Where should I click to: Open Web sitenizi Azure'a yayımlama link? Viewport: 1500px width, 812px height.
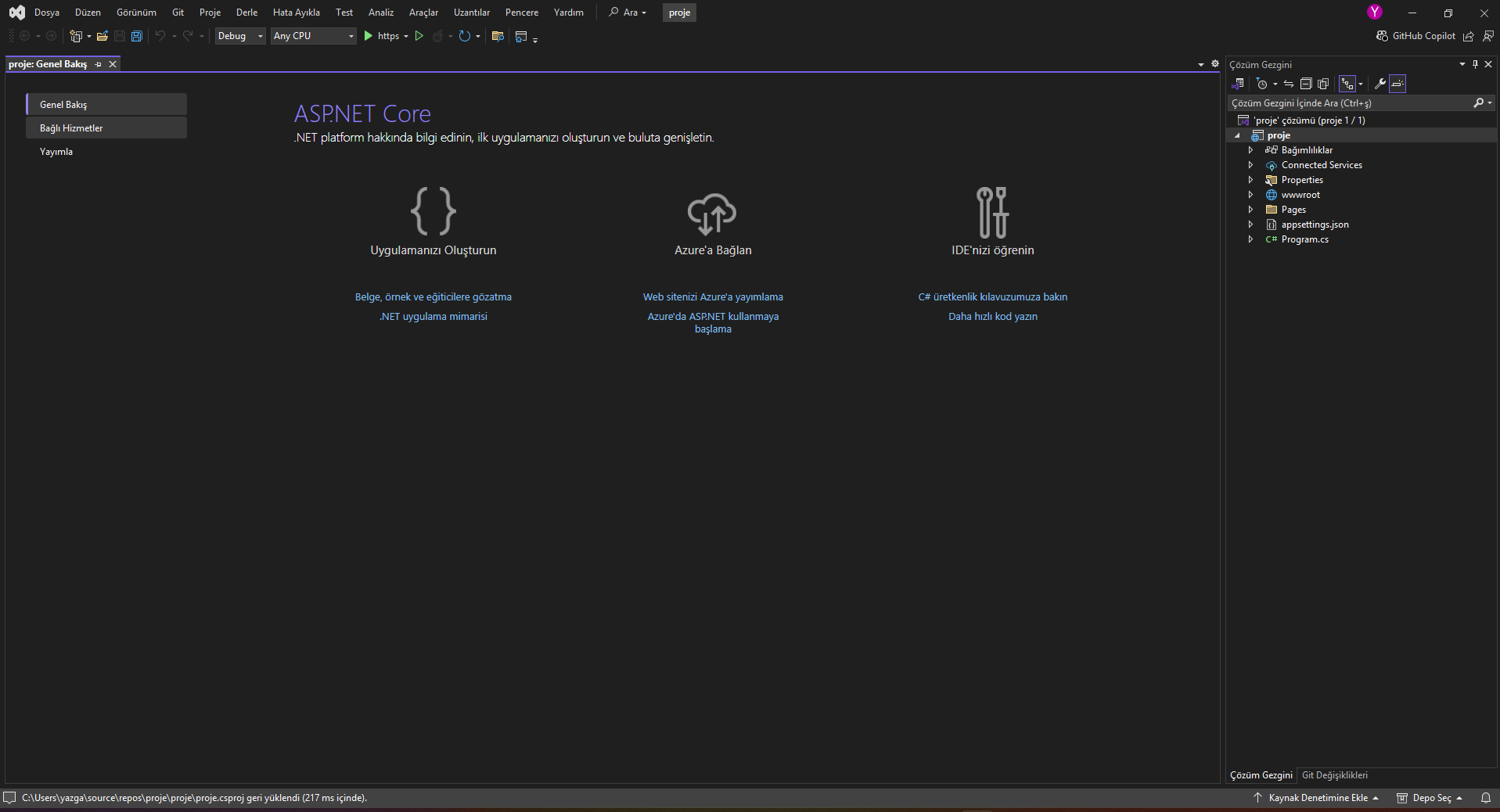click(x=713, y=297)
